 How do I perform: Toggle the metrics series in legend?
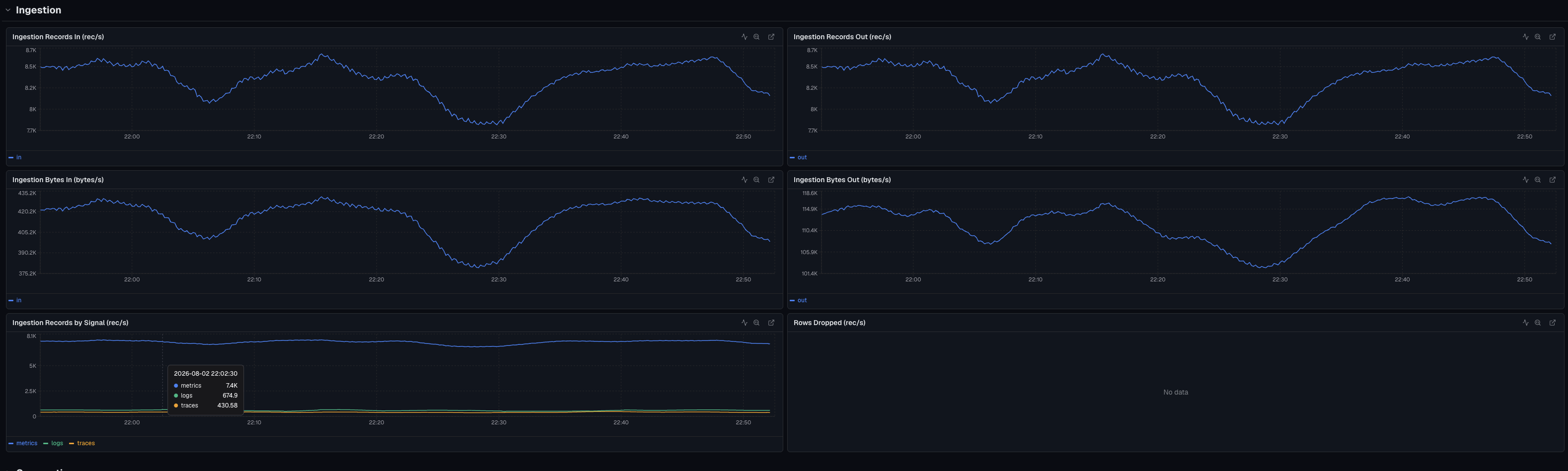(x=23, y=443)
